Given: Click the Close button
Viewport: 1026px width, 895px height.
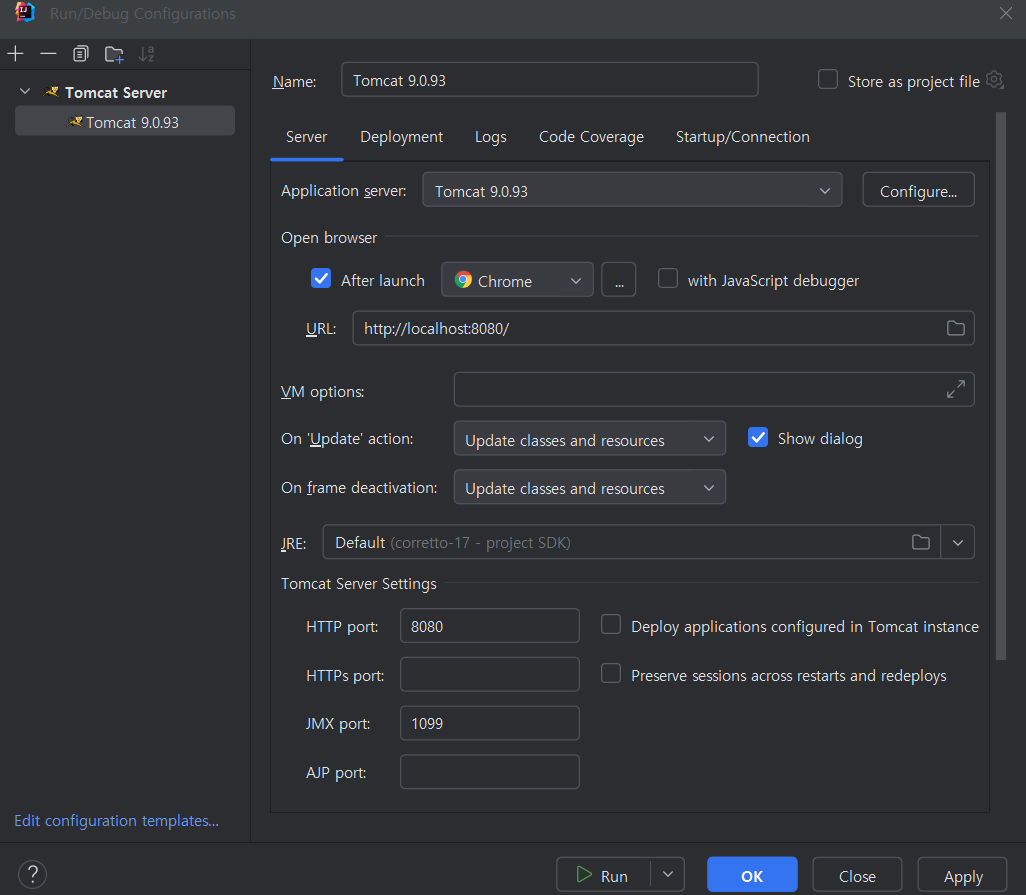Looking at the screenshot, I should coord(857,875).
